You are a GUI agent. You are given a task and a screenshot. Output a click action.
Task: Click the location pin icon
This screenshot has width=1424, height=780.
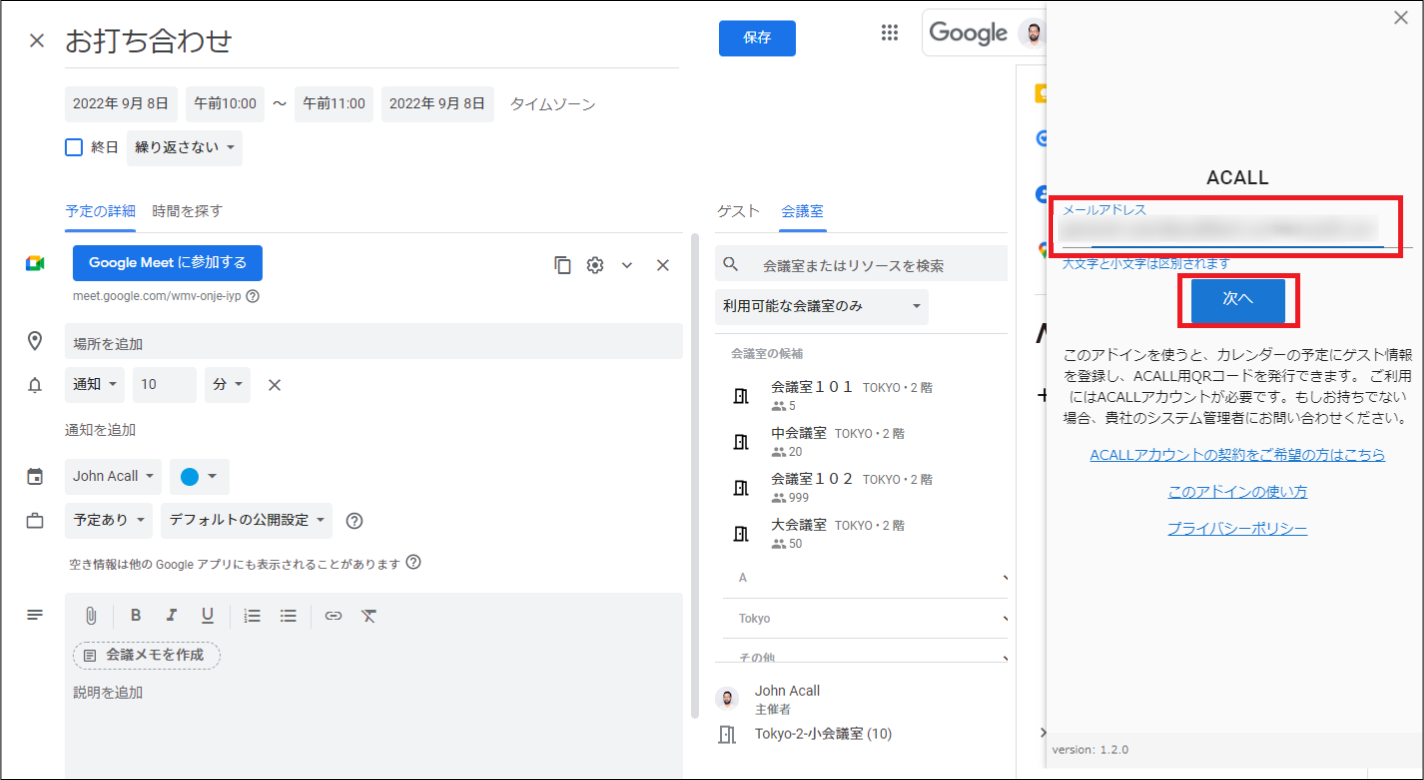pyautogui.click(x=35, y=342)
